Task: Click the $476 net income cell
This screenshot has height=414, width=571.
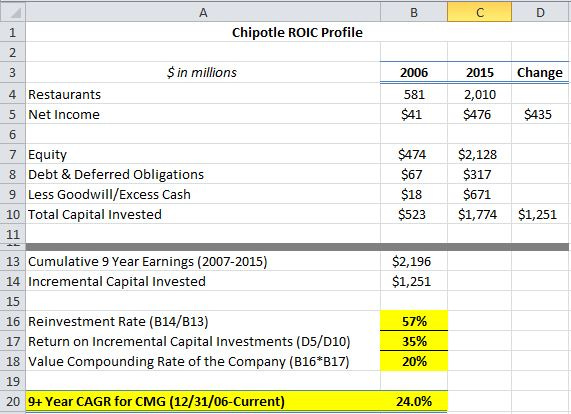Action: pyautogui.click(x=480, y=114)
